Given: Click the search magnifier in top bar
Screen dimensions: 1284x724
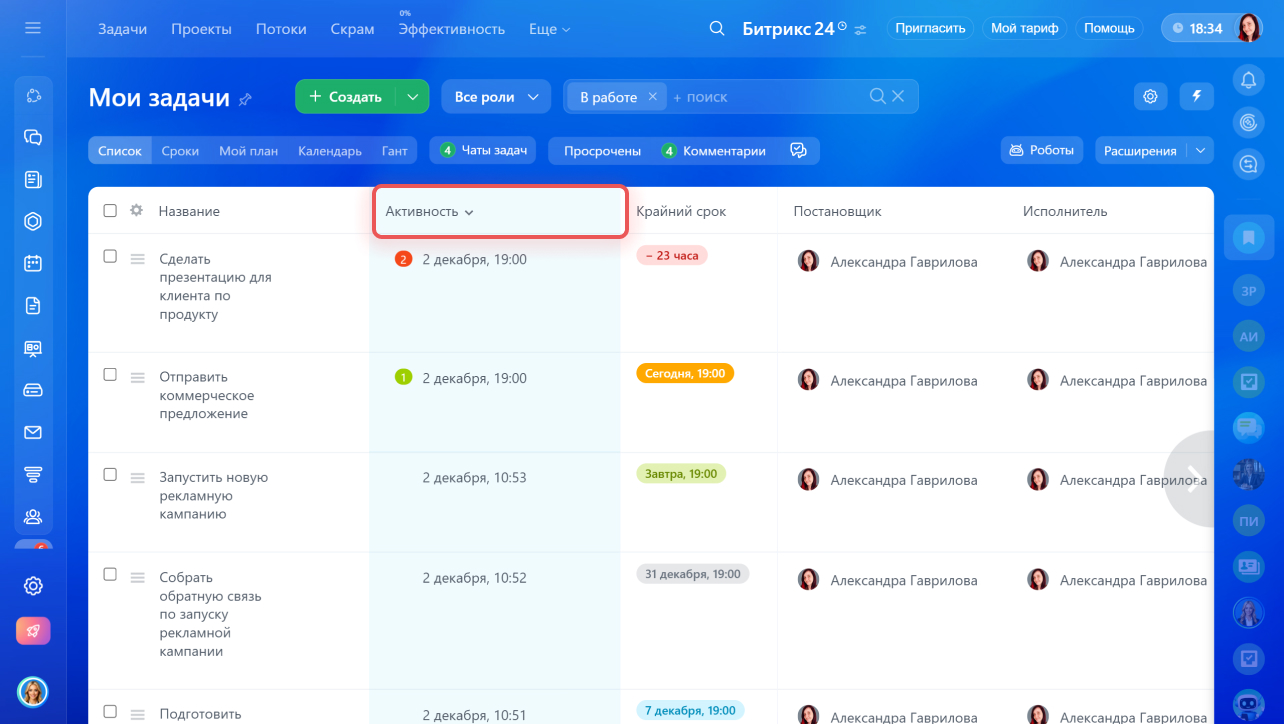Looking at the screenshot, I should [x=716, y=29].
